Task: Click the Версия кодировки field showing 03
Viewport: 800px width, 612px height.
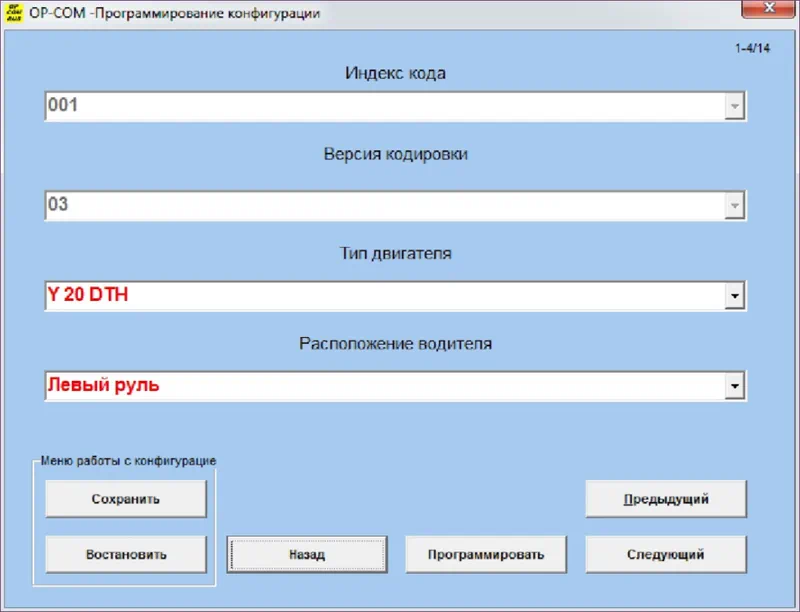Action: pos(395,206)
